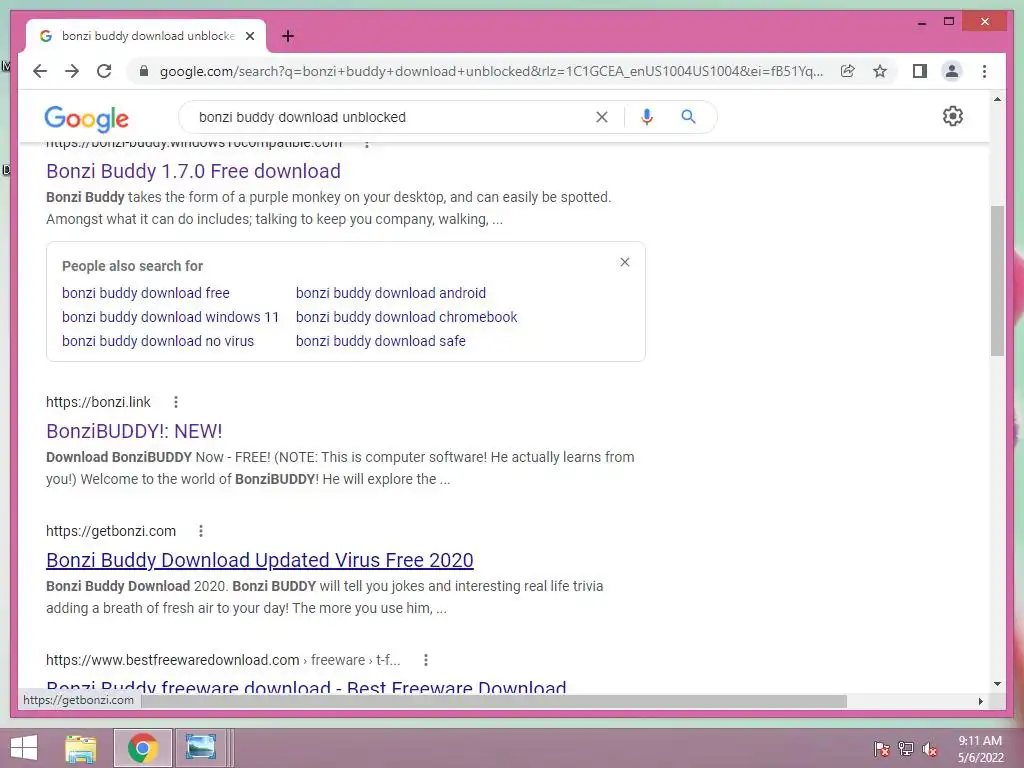Open Windows Start menu
This screenshot has width=1024, height=768.
coord(24,748)
